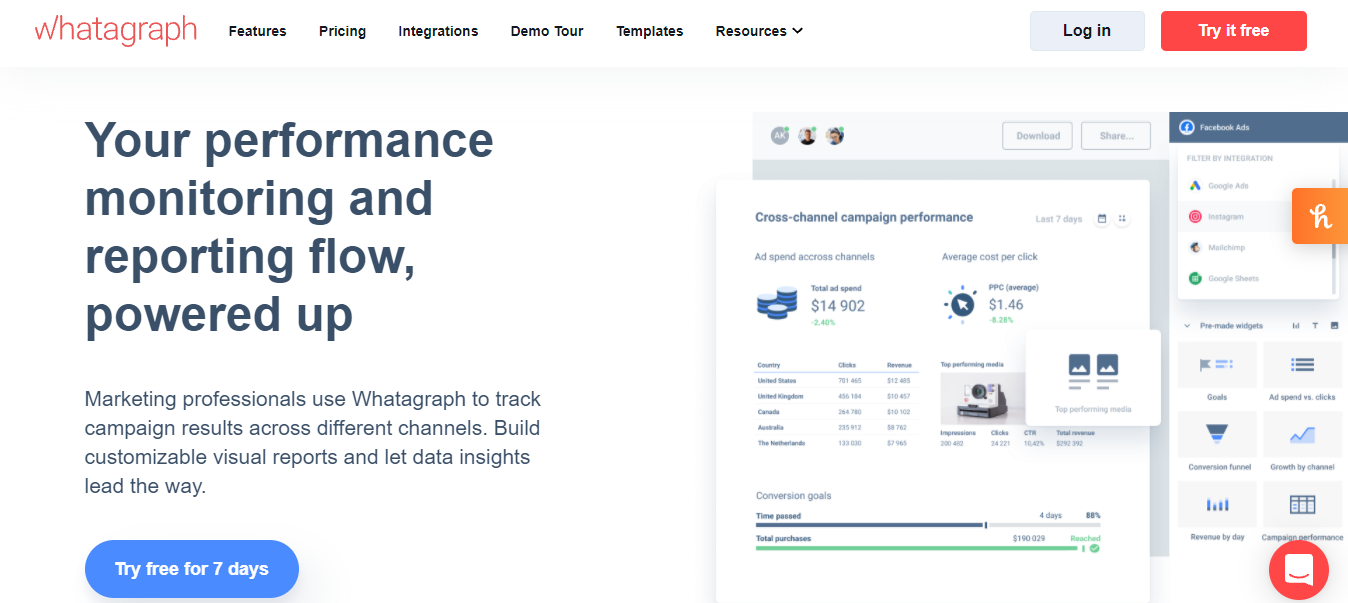Viewport: 1348px width, 603px height.
Task: Open the Templates page
Action: (650, 31)
